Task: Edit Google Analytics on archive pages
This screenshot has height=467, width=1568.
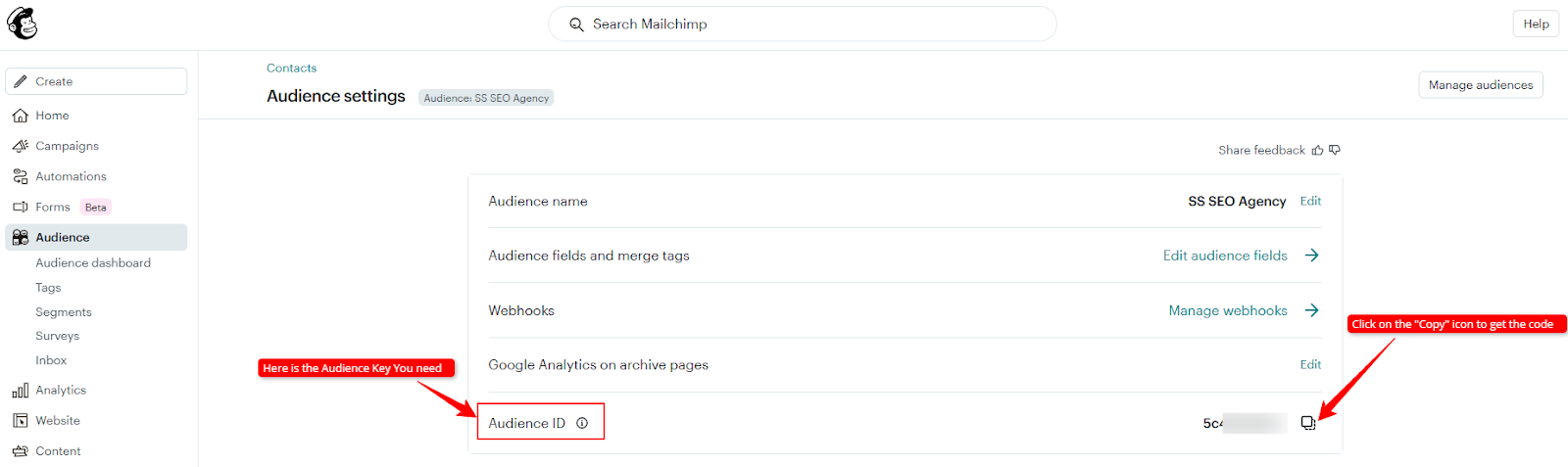Action: click(x=1310, y=364)
